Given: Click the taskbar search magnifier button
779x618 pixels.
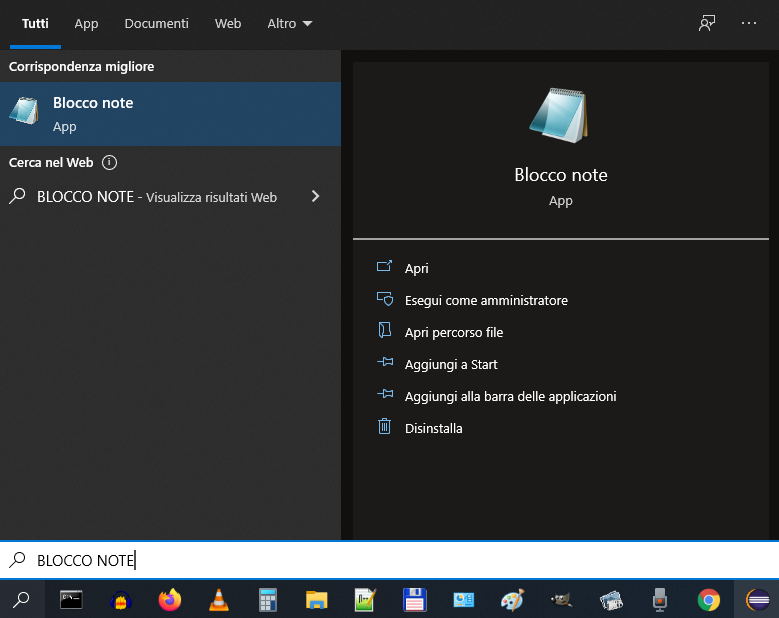Looking at the screenshot, I should [21, 600].
